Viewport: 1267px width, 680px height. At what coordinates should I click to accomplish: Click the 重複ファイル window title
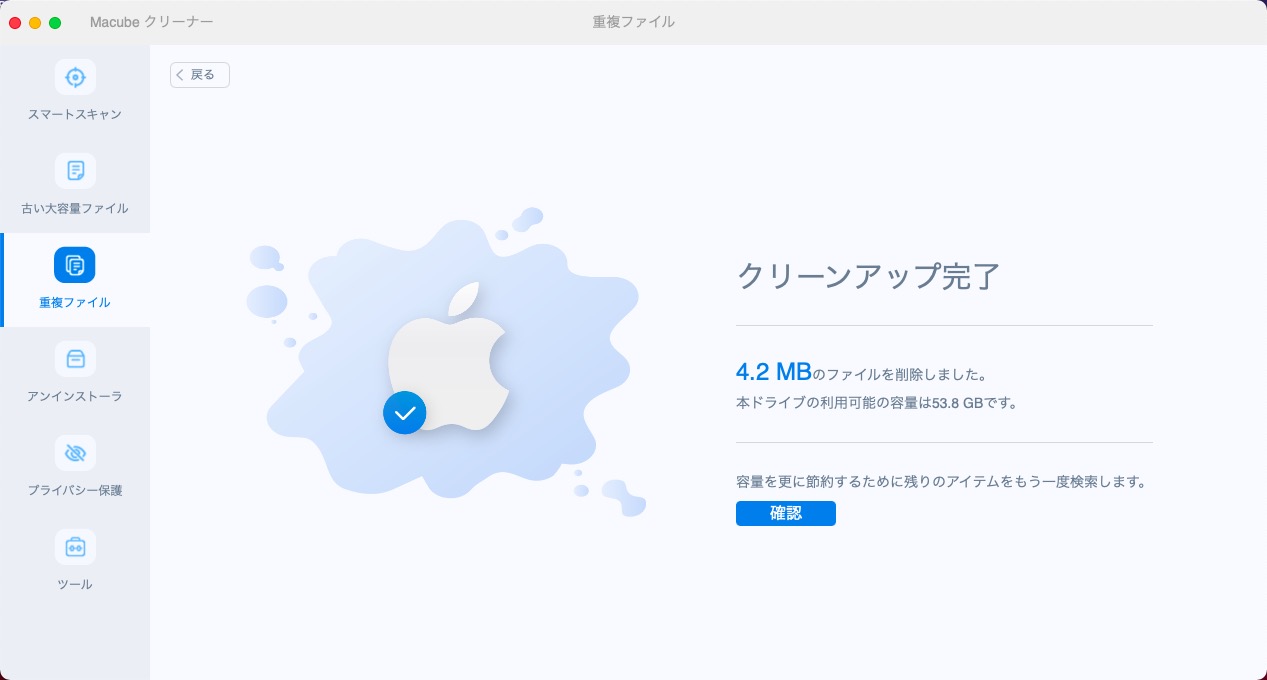tap(633, 21)
